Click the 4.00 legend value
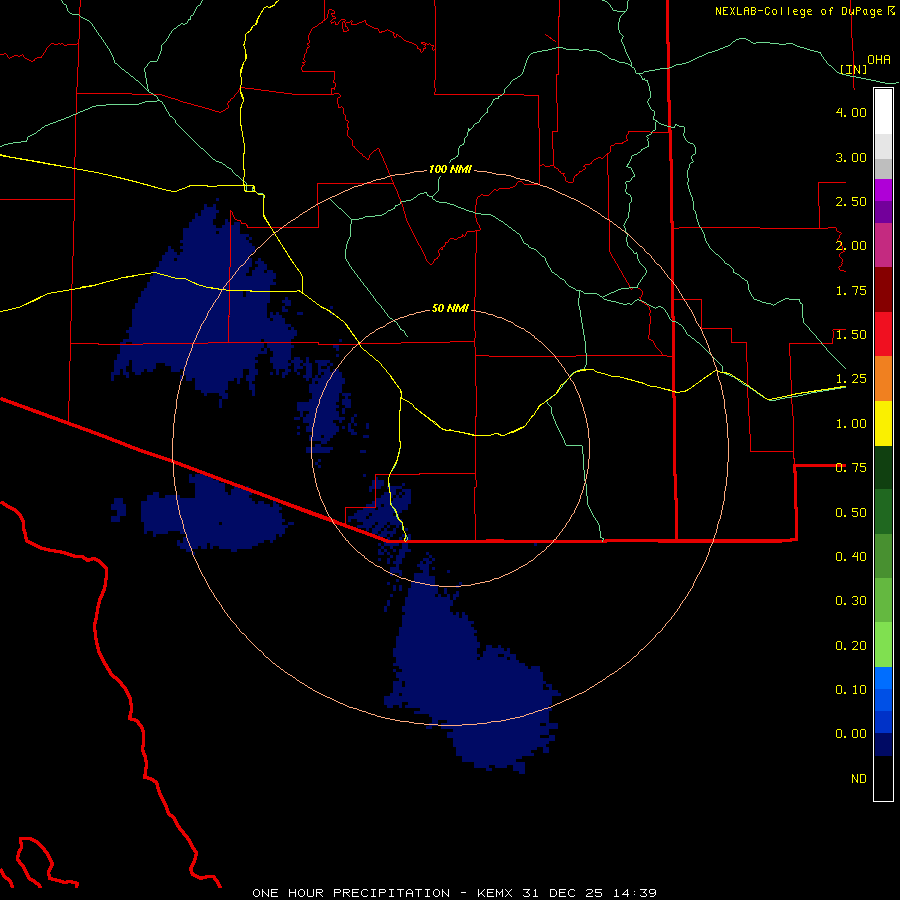Screen dimensions: 900x900 click(x=851, y=112)
